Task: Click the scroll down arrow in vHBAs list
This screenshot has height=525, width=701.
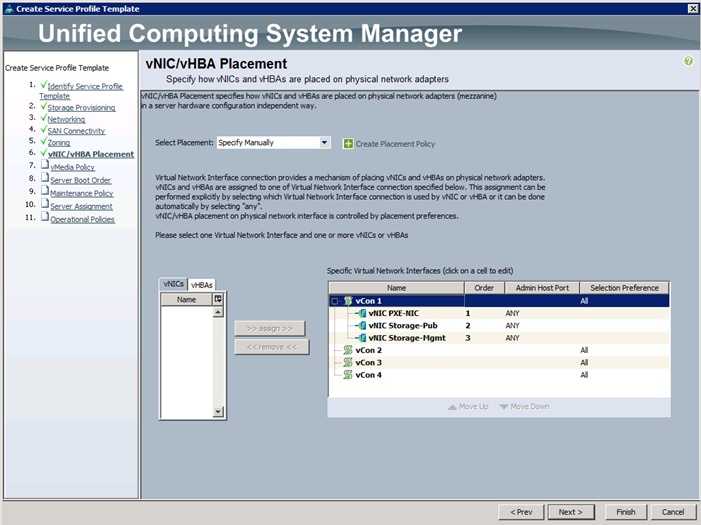Action: point(218,411)
